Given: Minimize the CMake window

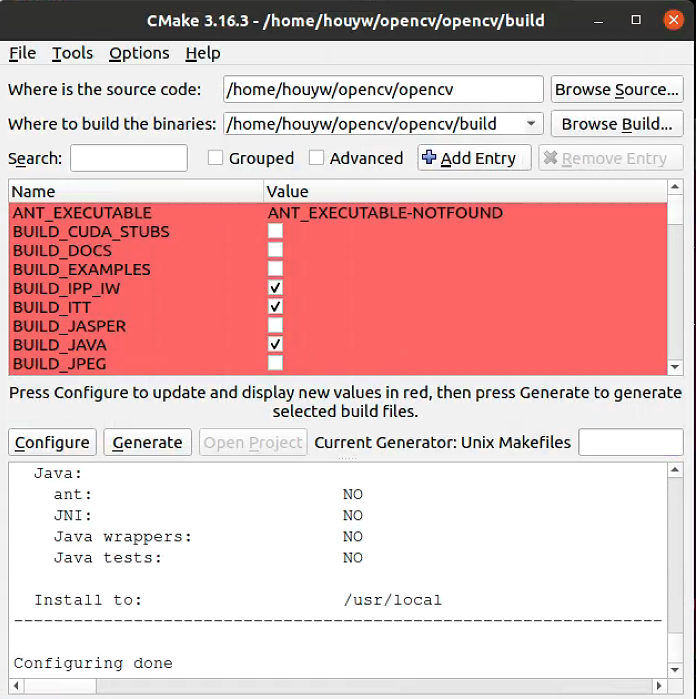Looking at the screenshot, I should coord(599,21).
